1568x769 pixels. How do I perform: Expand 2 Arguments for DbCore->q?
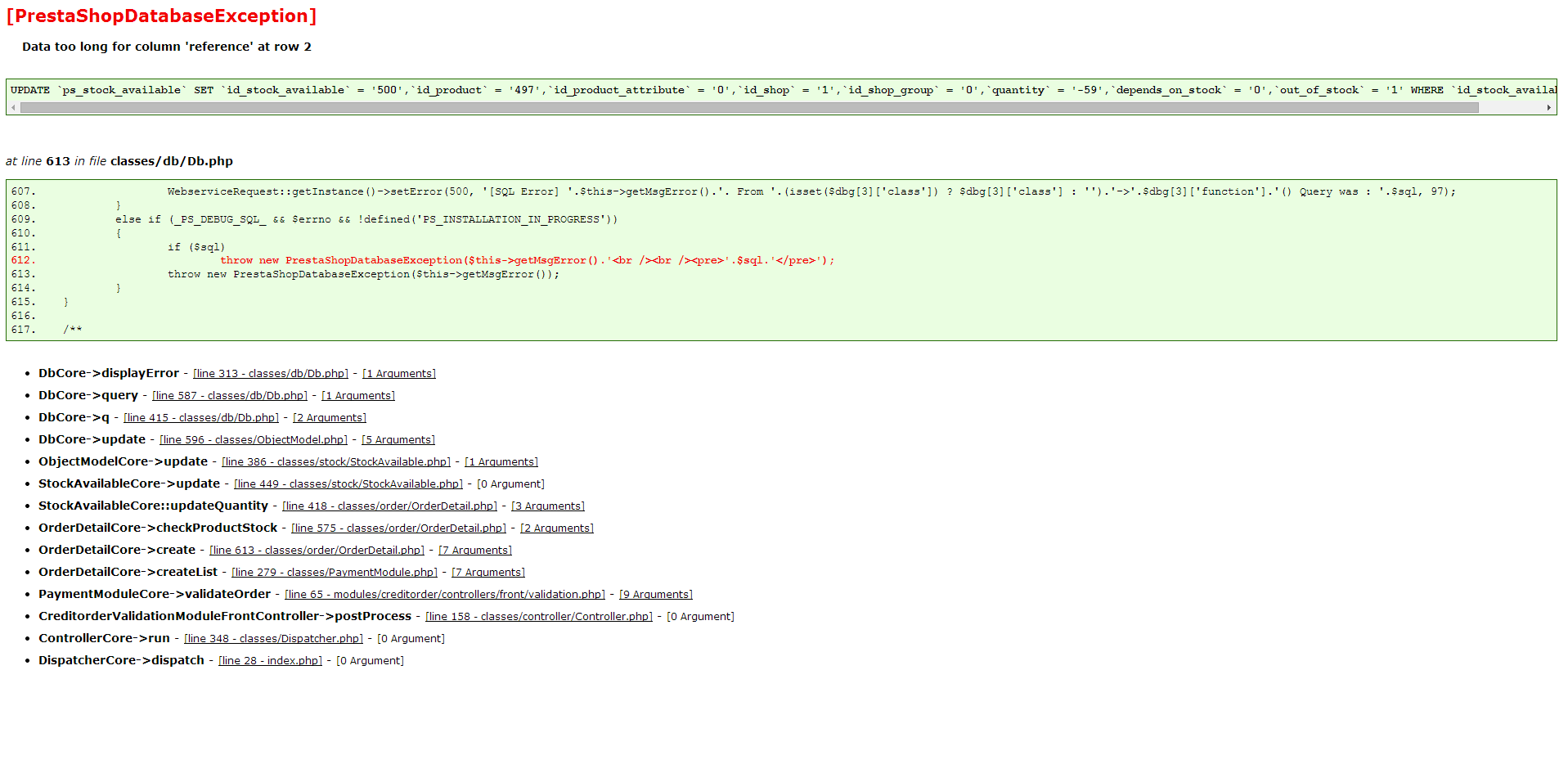[330, 418]
